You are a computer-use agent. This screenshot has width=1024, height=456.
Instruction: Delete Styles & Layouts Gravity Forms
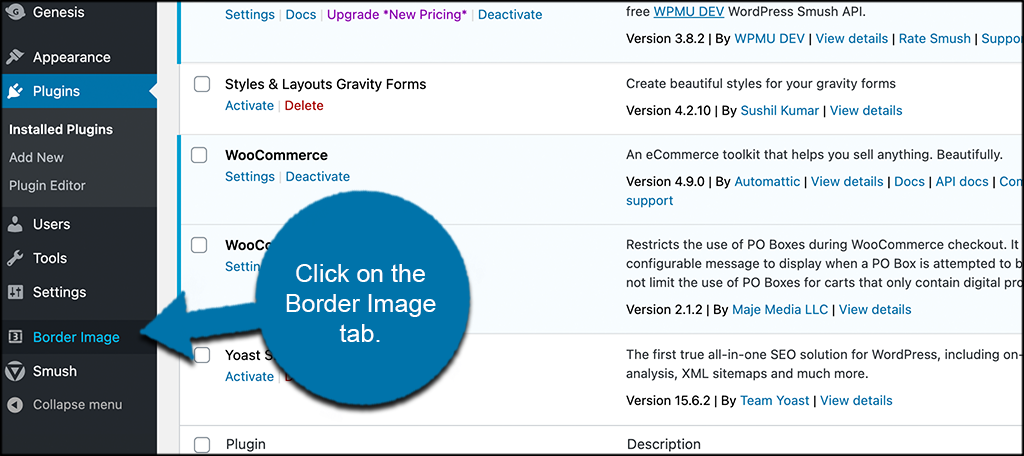[304, 105]
